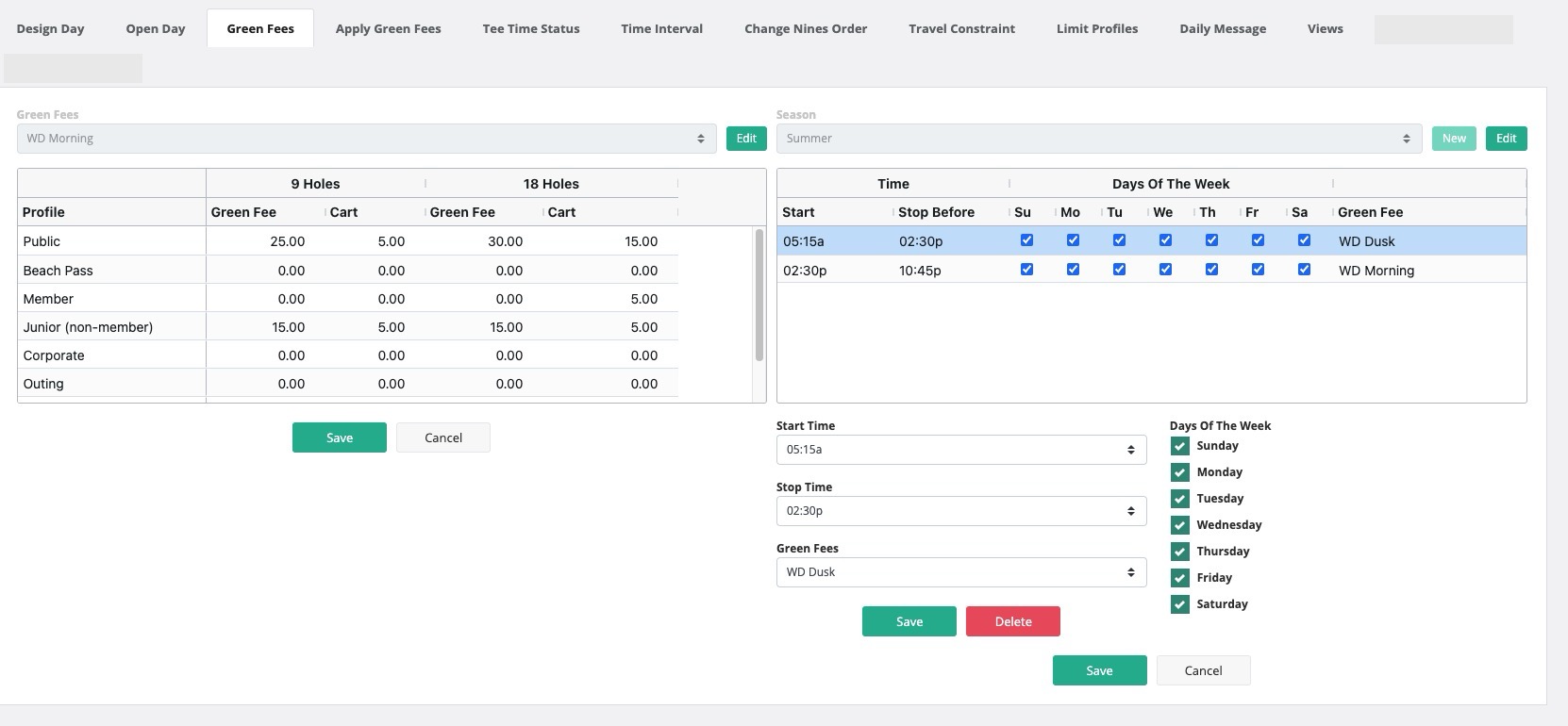Open the Open Day tab
This screenshot has height=726, width=1568.
coord(156,28)
